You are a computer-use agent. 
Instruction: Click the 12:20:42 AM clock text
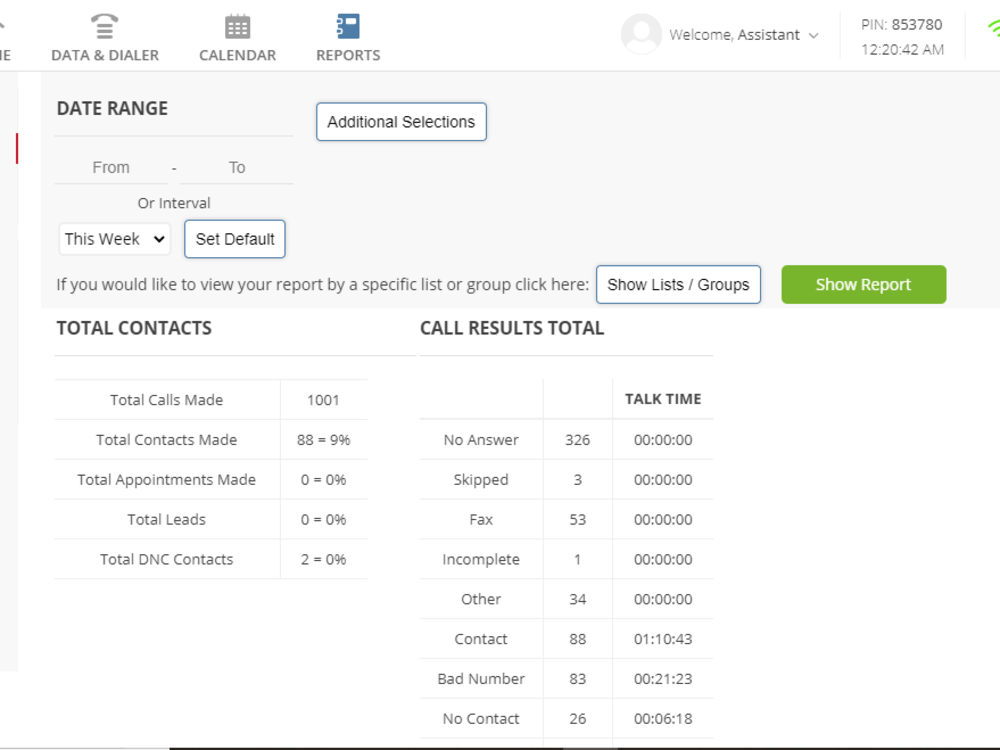pyautogui.click(x=902, y=50)
